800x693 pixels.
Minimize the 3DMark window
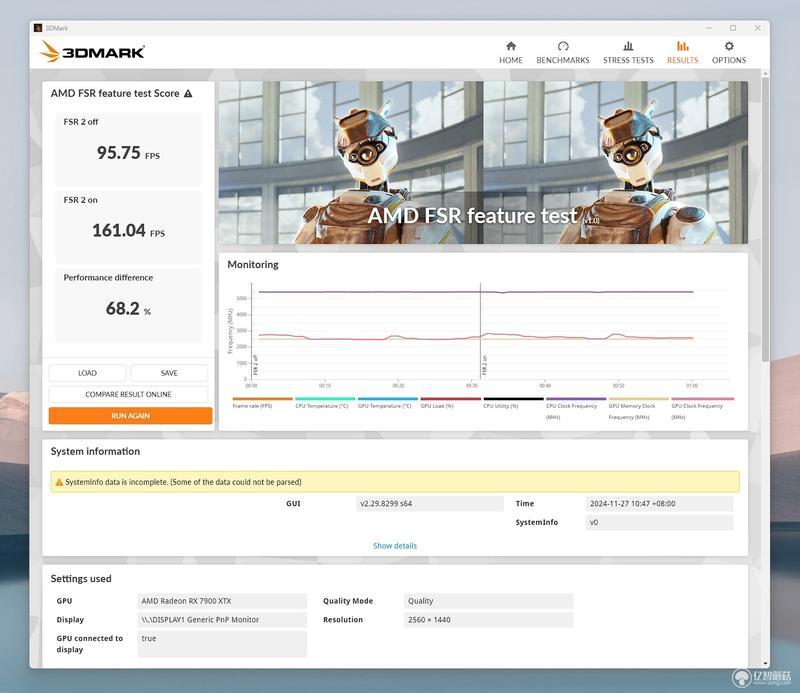coord(709,28)
